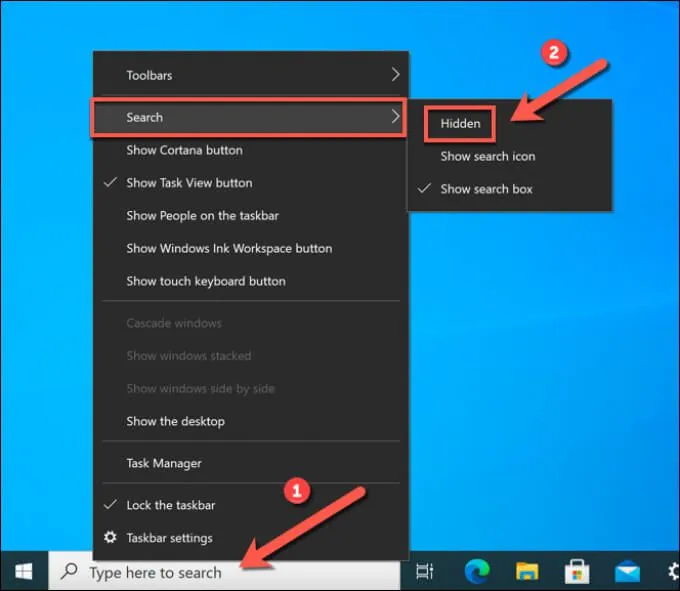This screenshot has width=680, height=591.
Task: Toggle Show Task View button
Action: (x=251, y=183)
